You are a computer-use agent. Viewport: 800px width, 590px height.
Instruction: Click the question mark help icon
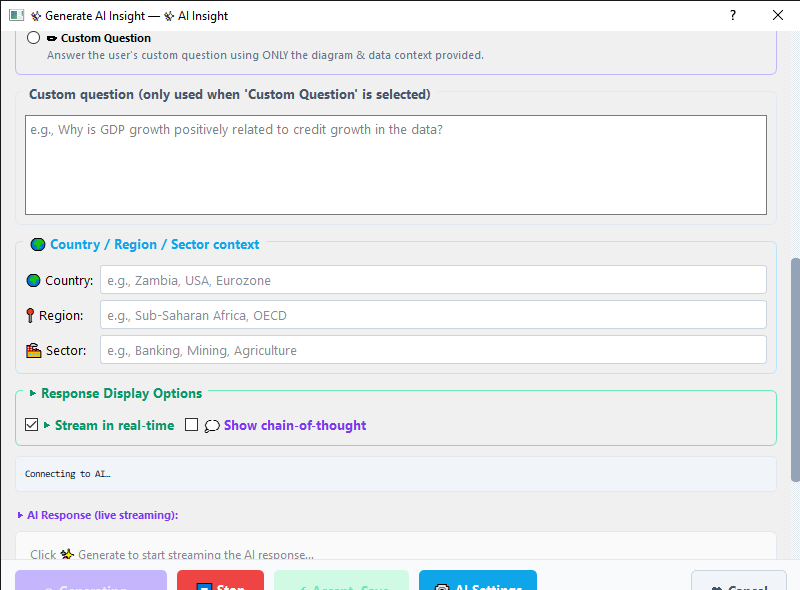pos(733,15)
